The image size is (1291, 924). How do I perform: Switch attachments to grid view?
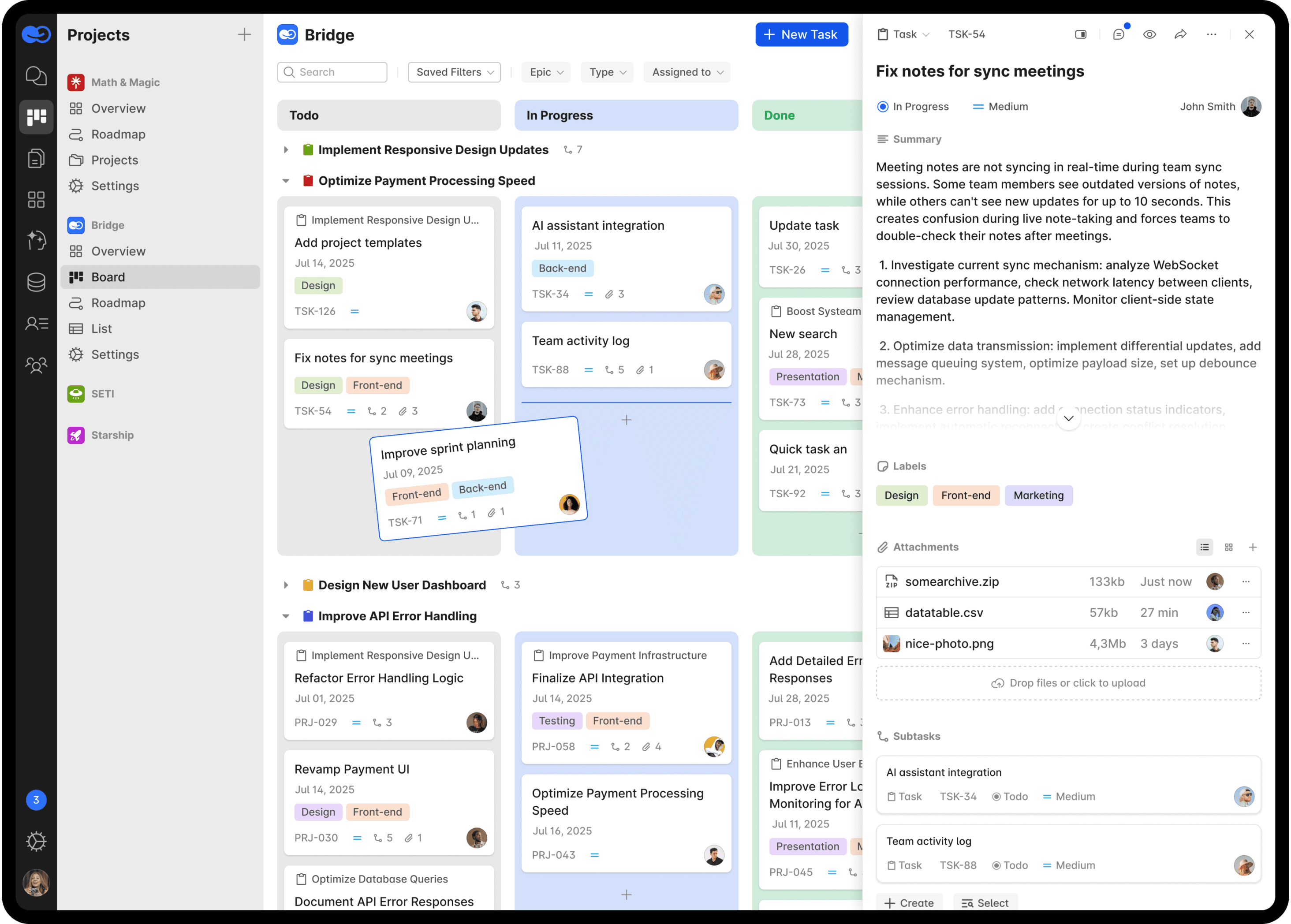click(1228, 547)
